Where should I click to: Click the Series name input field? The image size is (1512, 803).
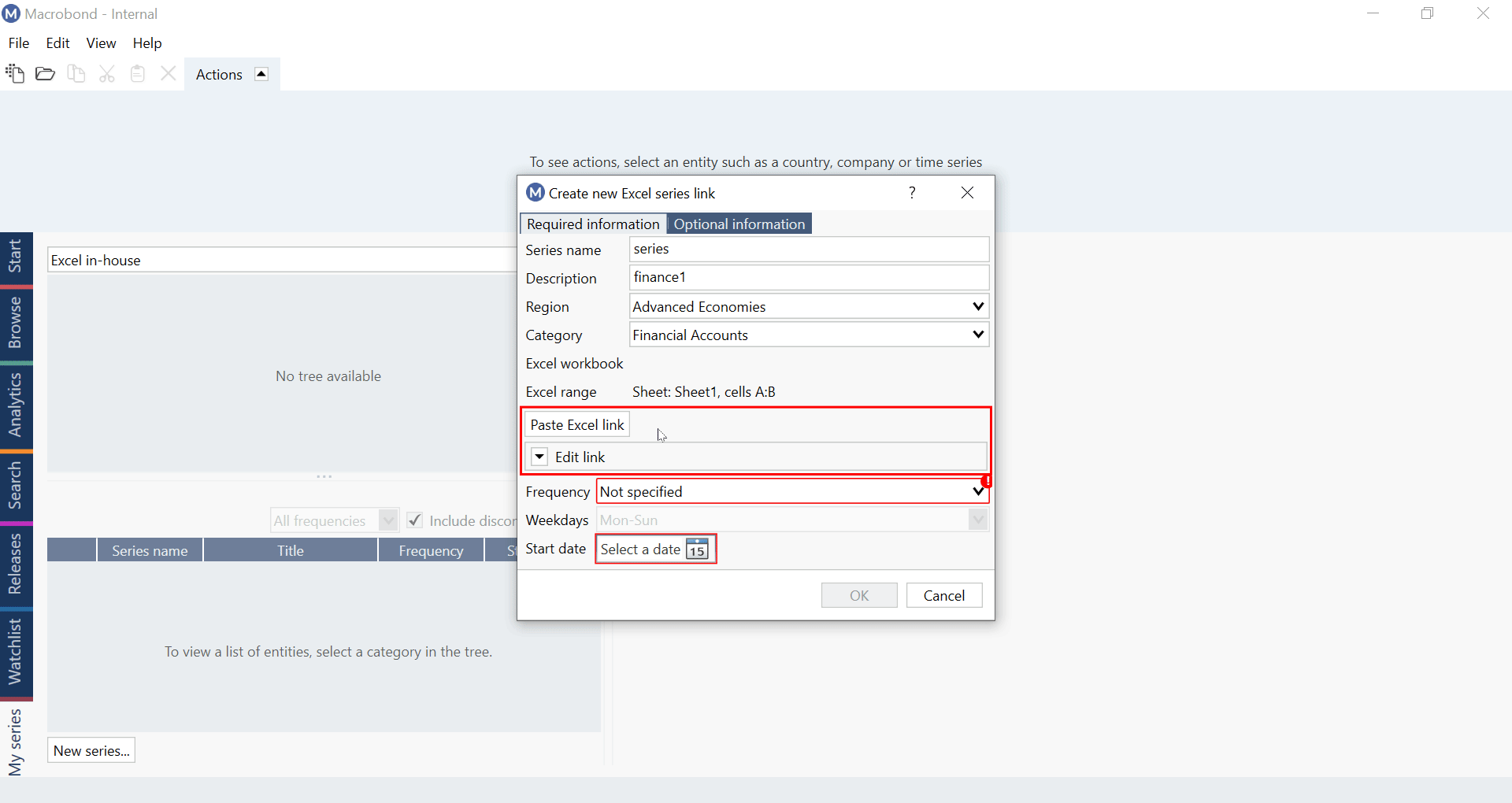point(809,249)
